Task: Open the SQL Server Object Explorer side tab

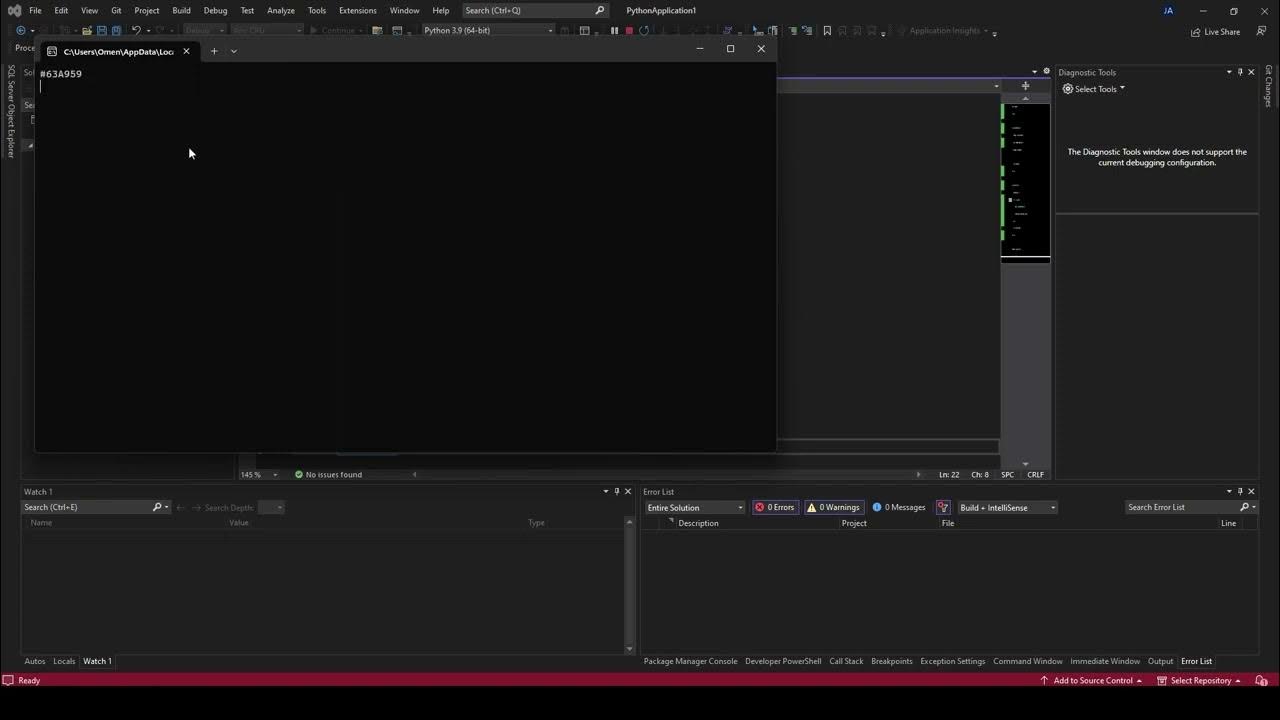Action: click(11, 111)
